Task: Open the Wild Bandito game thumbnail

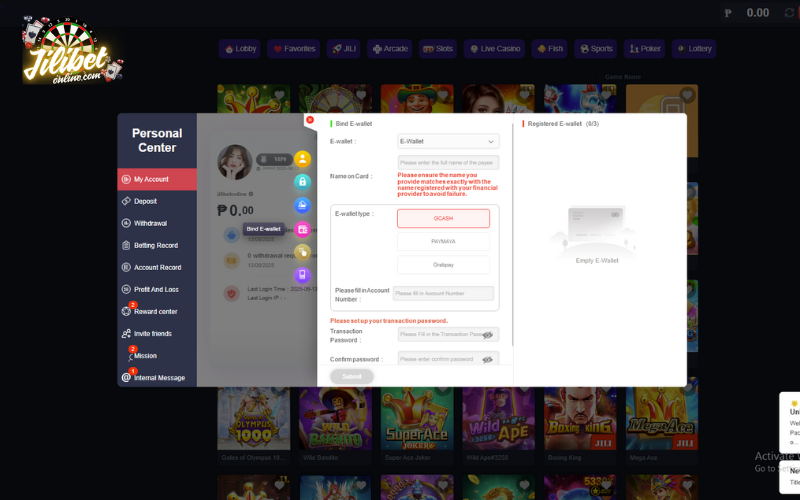Action: pyautogui.click(x=335, y=418)
